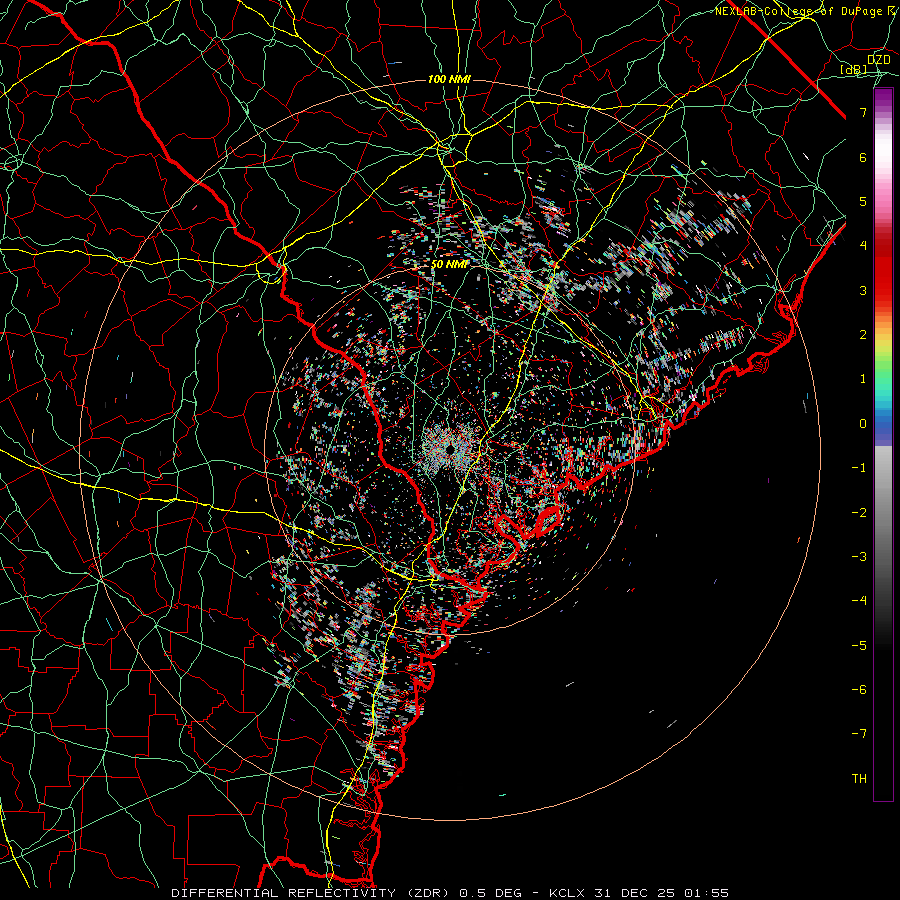
Task: Click the -6 value on the dB scale
Action: [859, 690]
